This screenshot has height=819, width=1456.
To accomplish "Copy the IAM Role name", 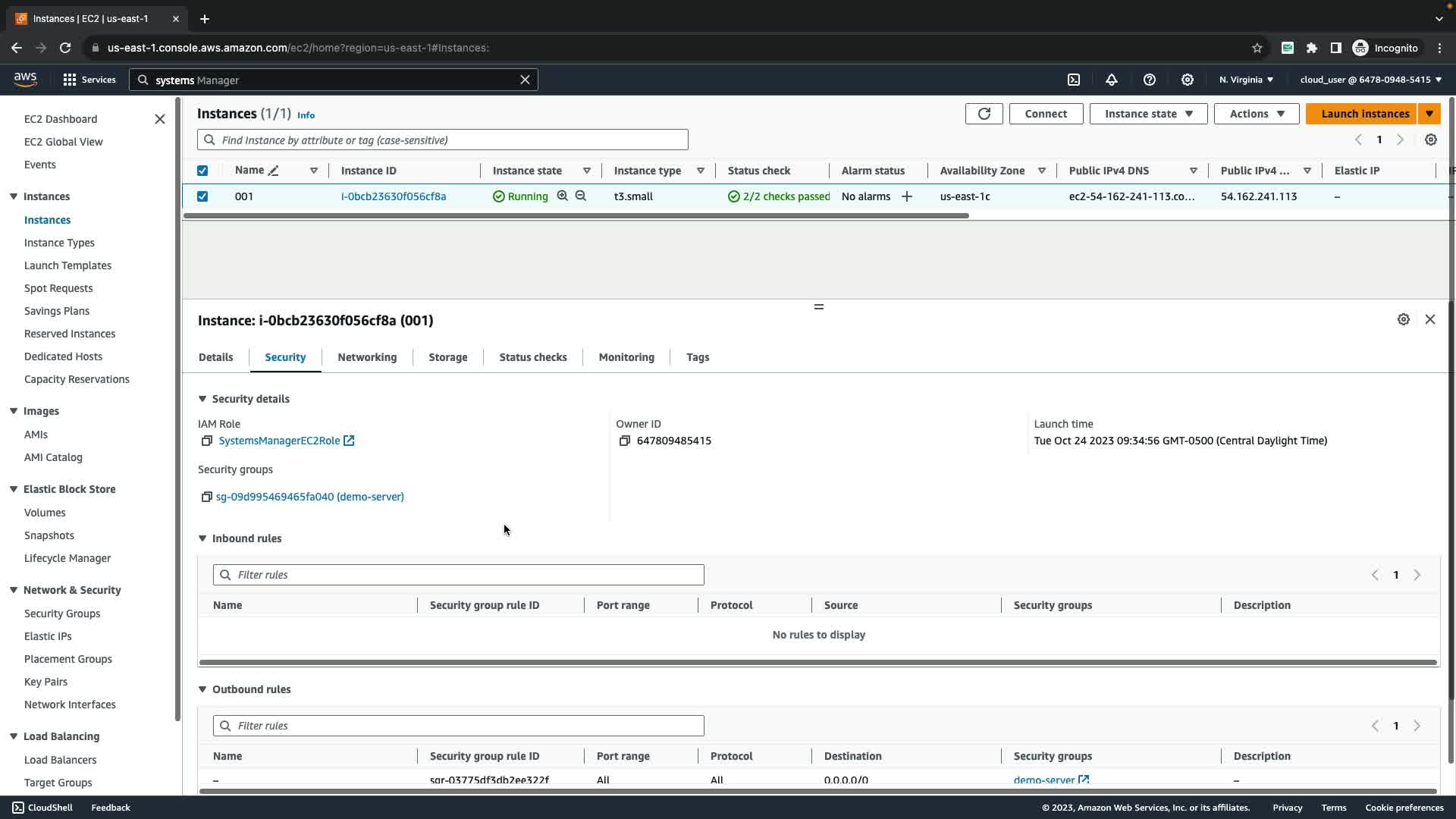I will [206, 441].
